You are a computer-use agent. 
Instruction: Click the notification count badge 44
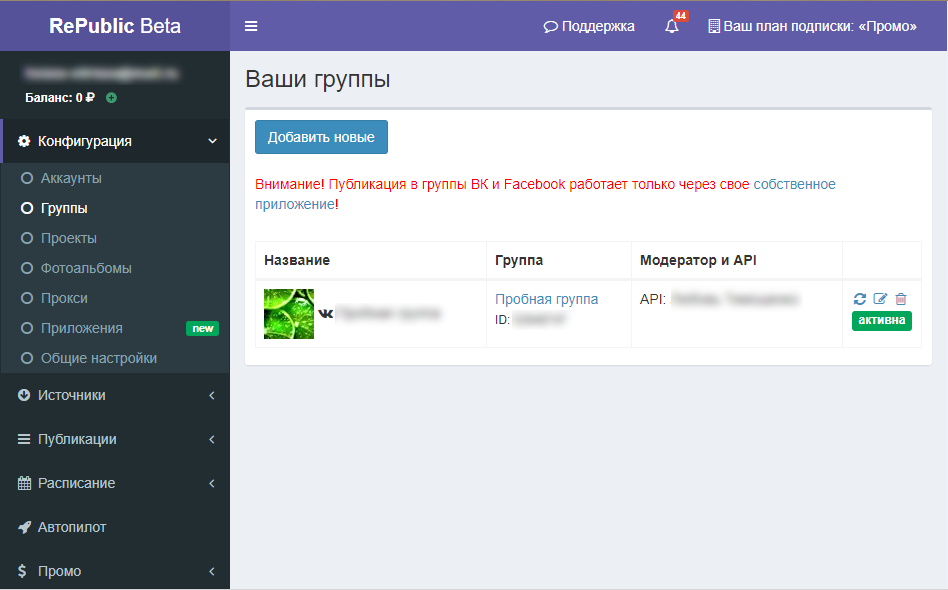click(681, 16)
